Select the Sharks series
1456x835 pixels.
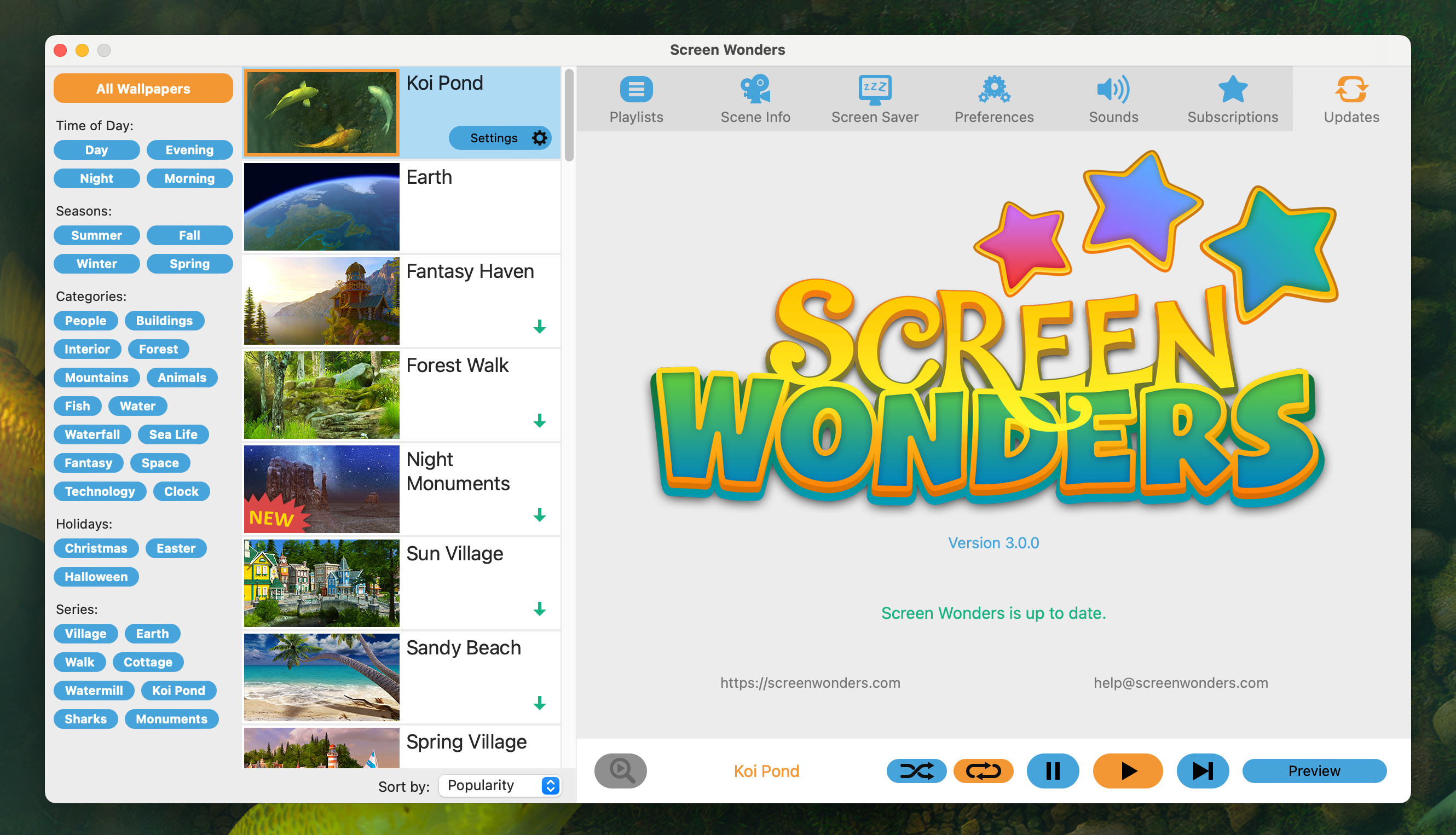tap(85, 719)
